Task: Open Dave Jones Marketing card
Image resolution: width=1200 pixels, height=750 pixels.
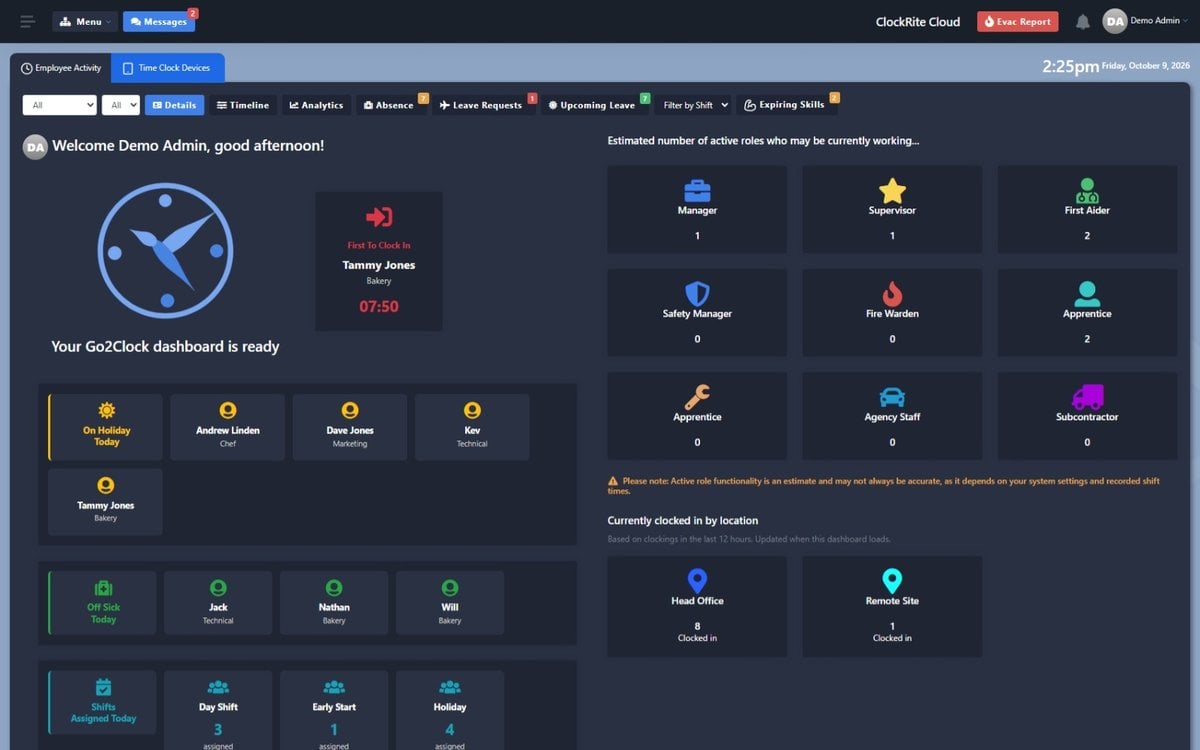Action: tap(350, 427)
